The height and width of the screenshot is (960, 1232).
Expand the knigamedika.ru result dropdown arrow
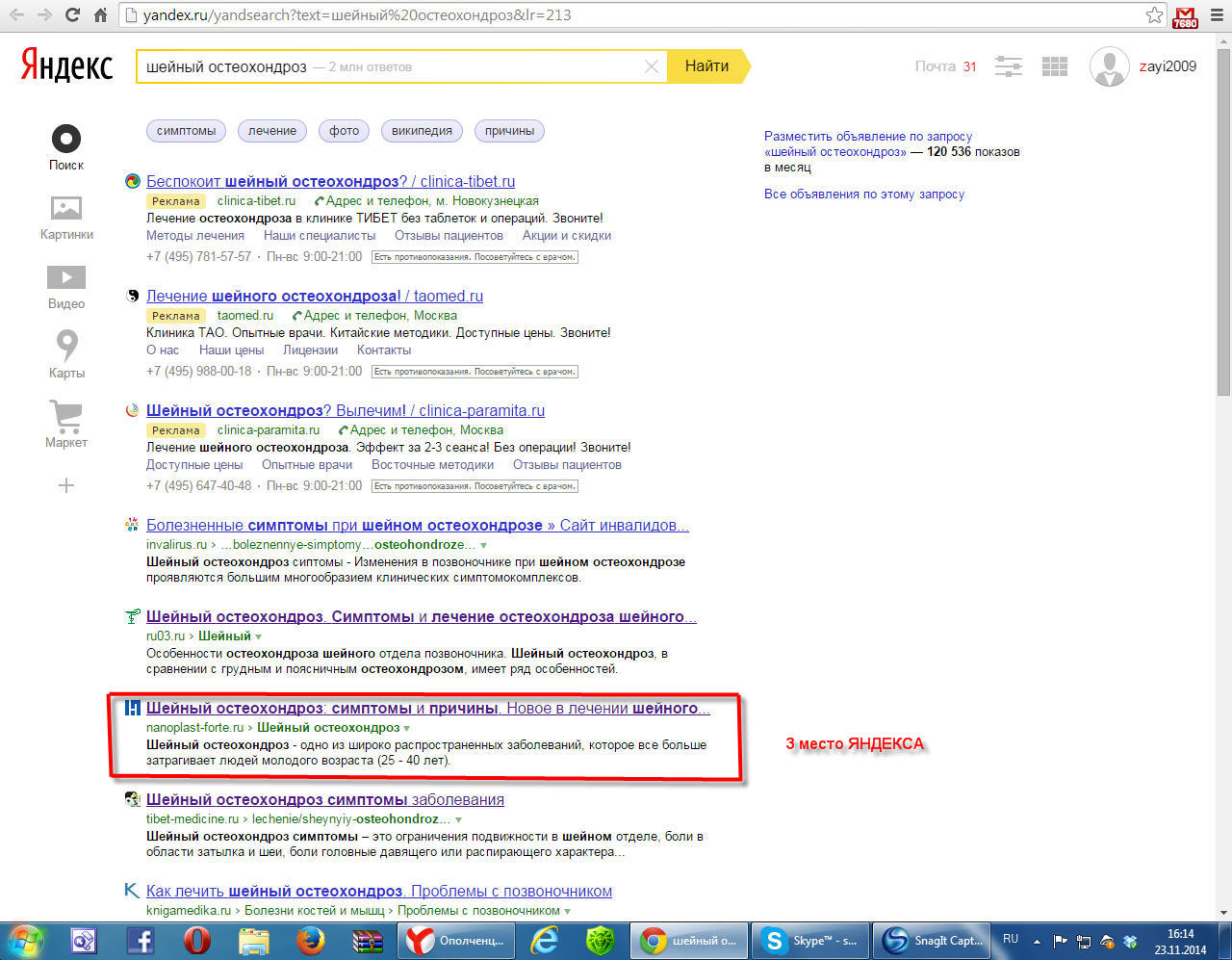tap(568, 911)
